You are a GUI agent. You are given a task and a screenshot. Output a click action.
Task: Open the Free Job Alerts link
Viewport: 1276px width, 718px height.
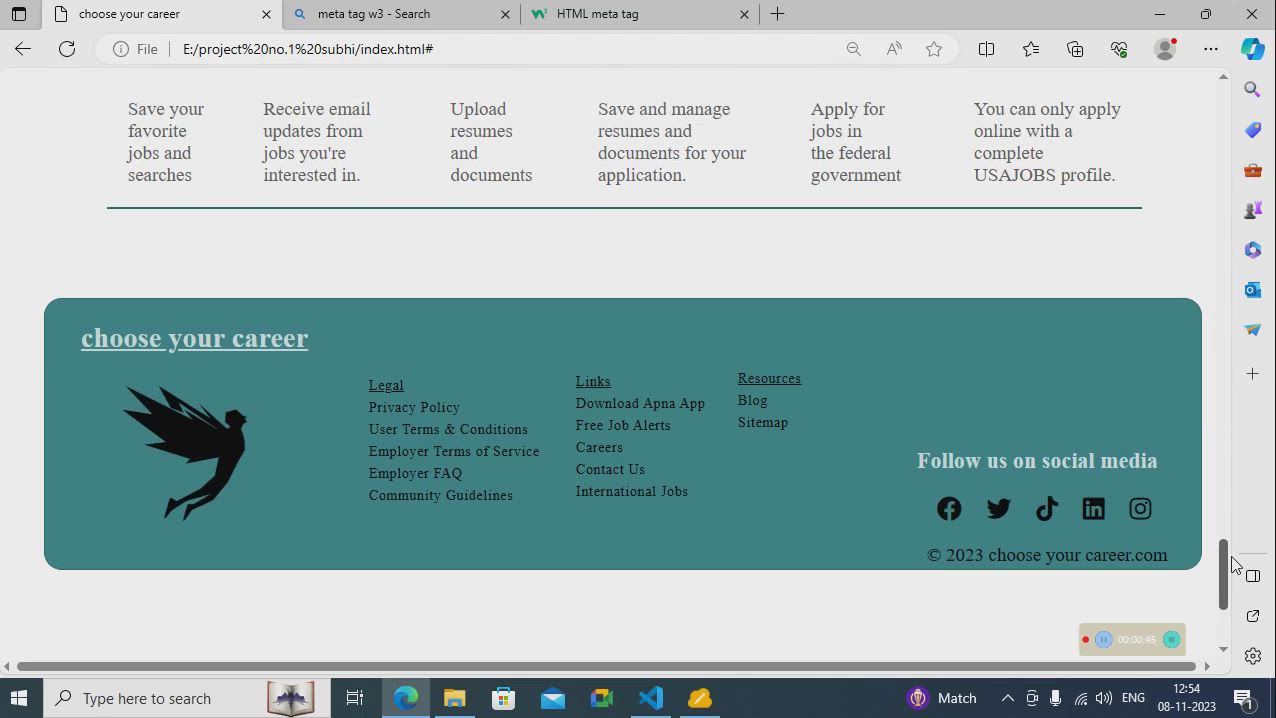point(623,425)
